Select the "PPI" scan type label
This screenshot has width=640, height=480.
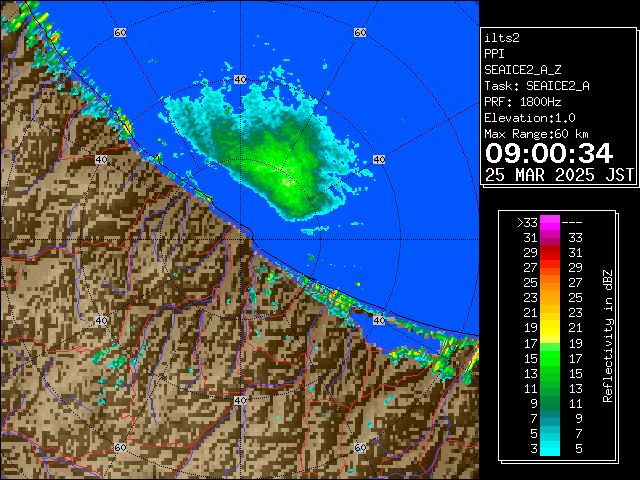pos(494,54)
